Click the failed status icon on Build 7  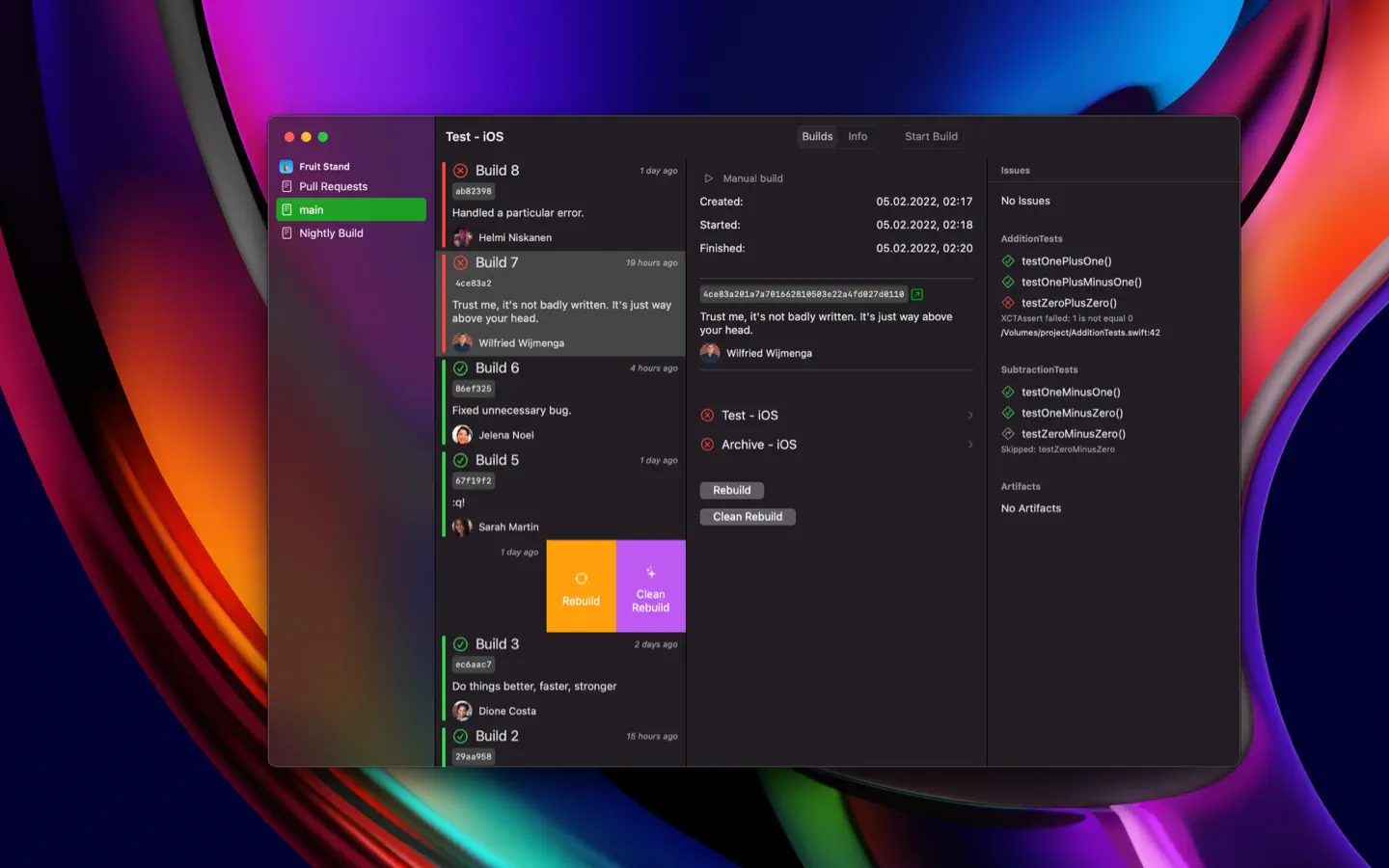pyautogui.click(x=460, y=262)
